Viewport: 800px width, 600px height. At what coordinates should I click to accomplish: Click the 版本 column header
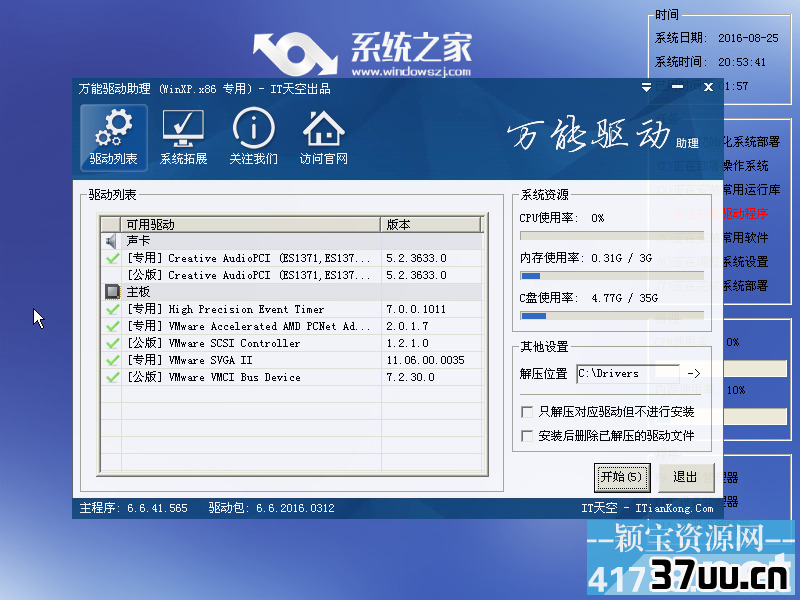pyautogui.click(x=431, y=224)
